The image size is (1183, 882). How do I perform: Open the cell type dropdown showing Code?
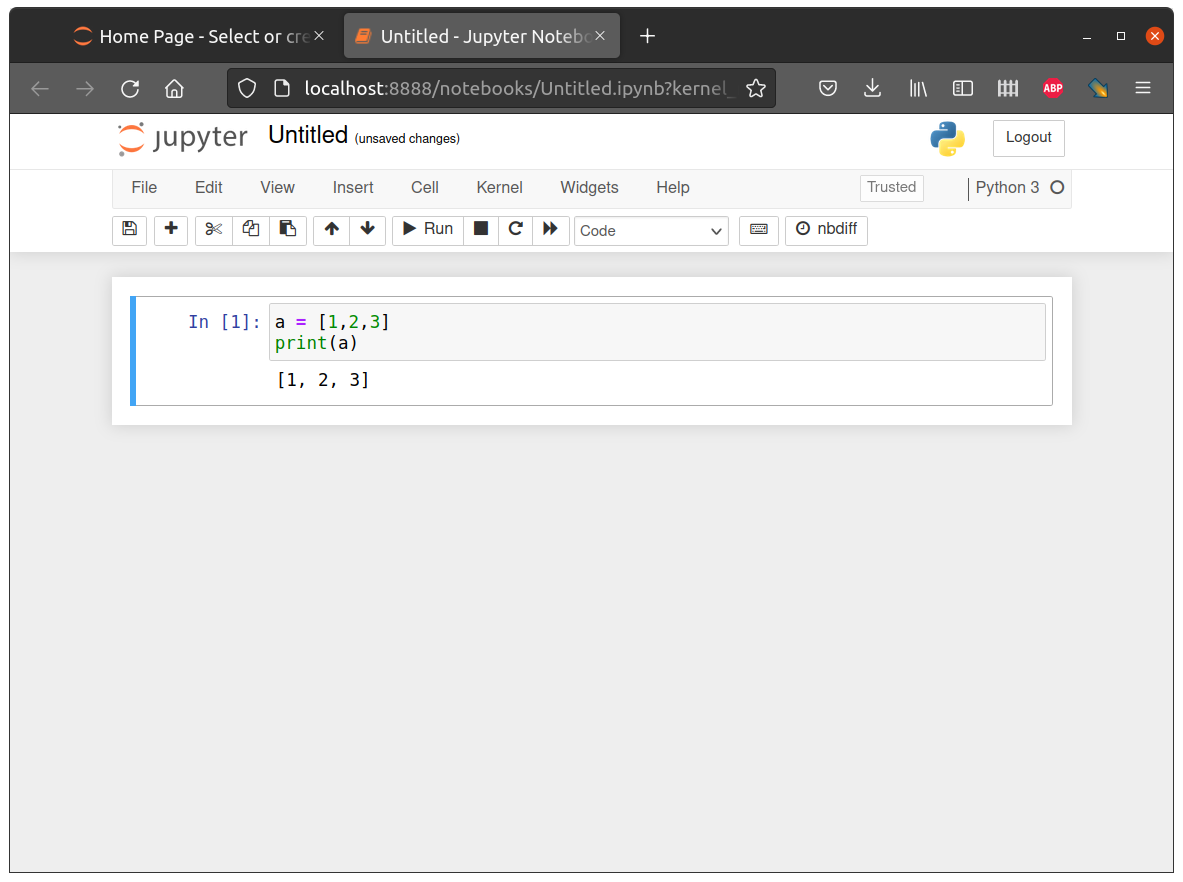[x=651, y=231]
